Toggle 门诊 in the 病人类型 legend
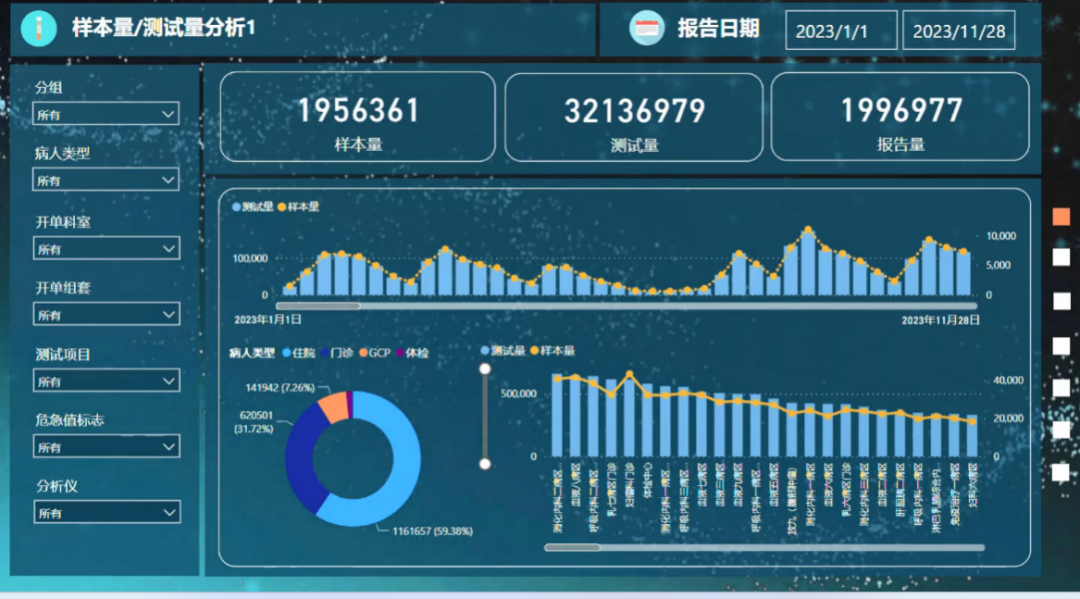Screen dimensions: 1080x599 coord(338,353)
